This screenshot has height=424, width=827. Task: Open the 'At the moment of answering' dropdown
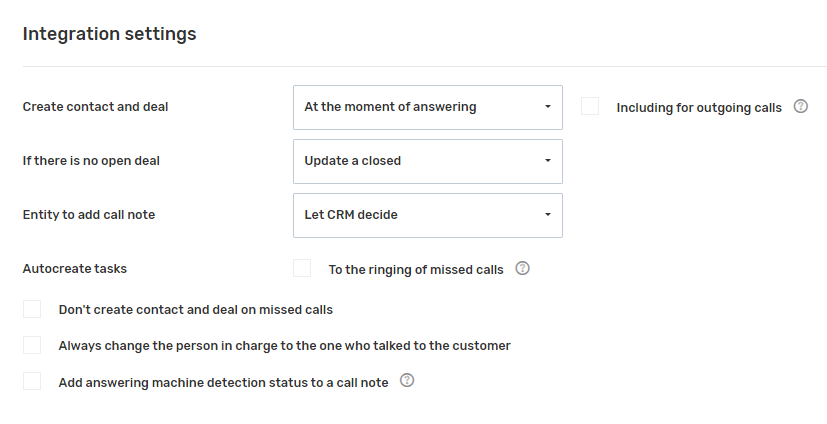427,107
